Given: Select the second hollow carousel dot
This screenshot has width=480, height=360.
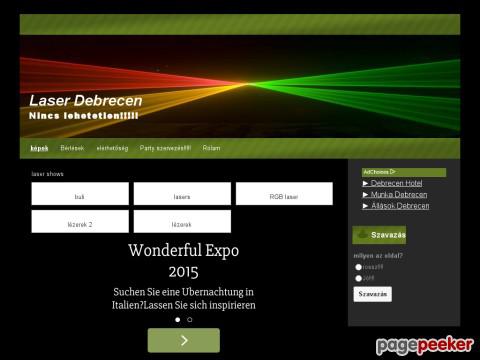Looking at the screenshot, I should click(190, 320).
